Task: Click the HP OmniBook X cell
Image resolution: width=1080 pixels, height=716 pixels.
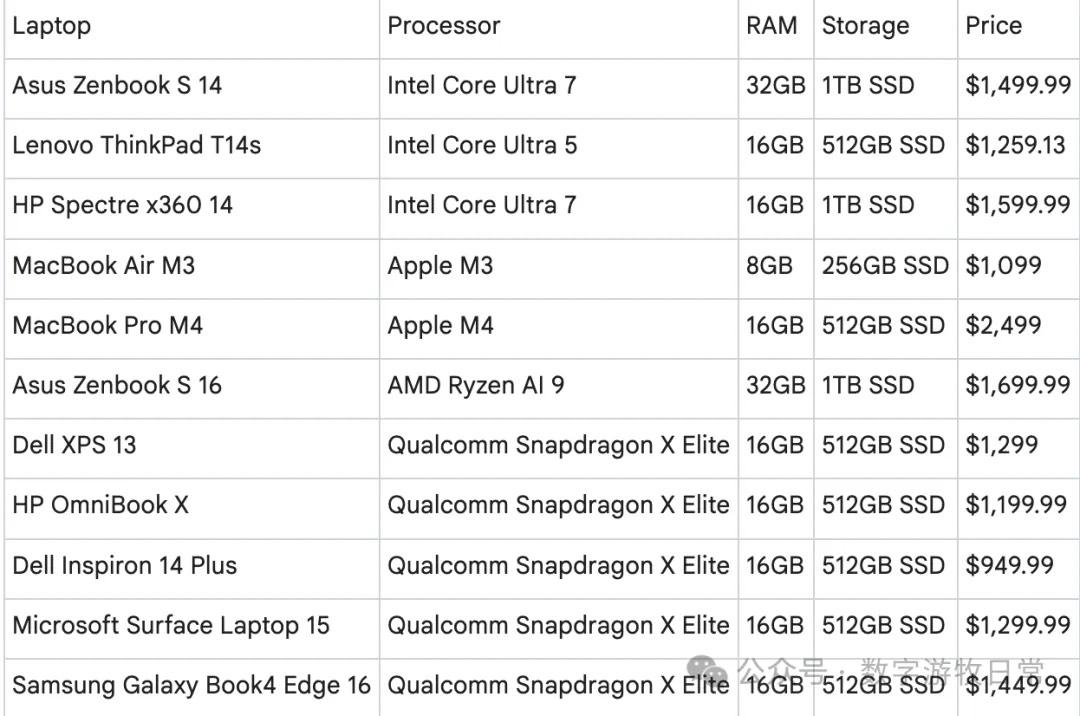Action: [x=100, y=505]
